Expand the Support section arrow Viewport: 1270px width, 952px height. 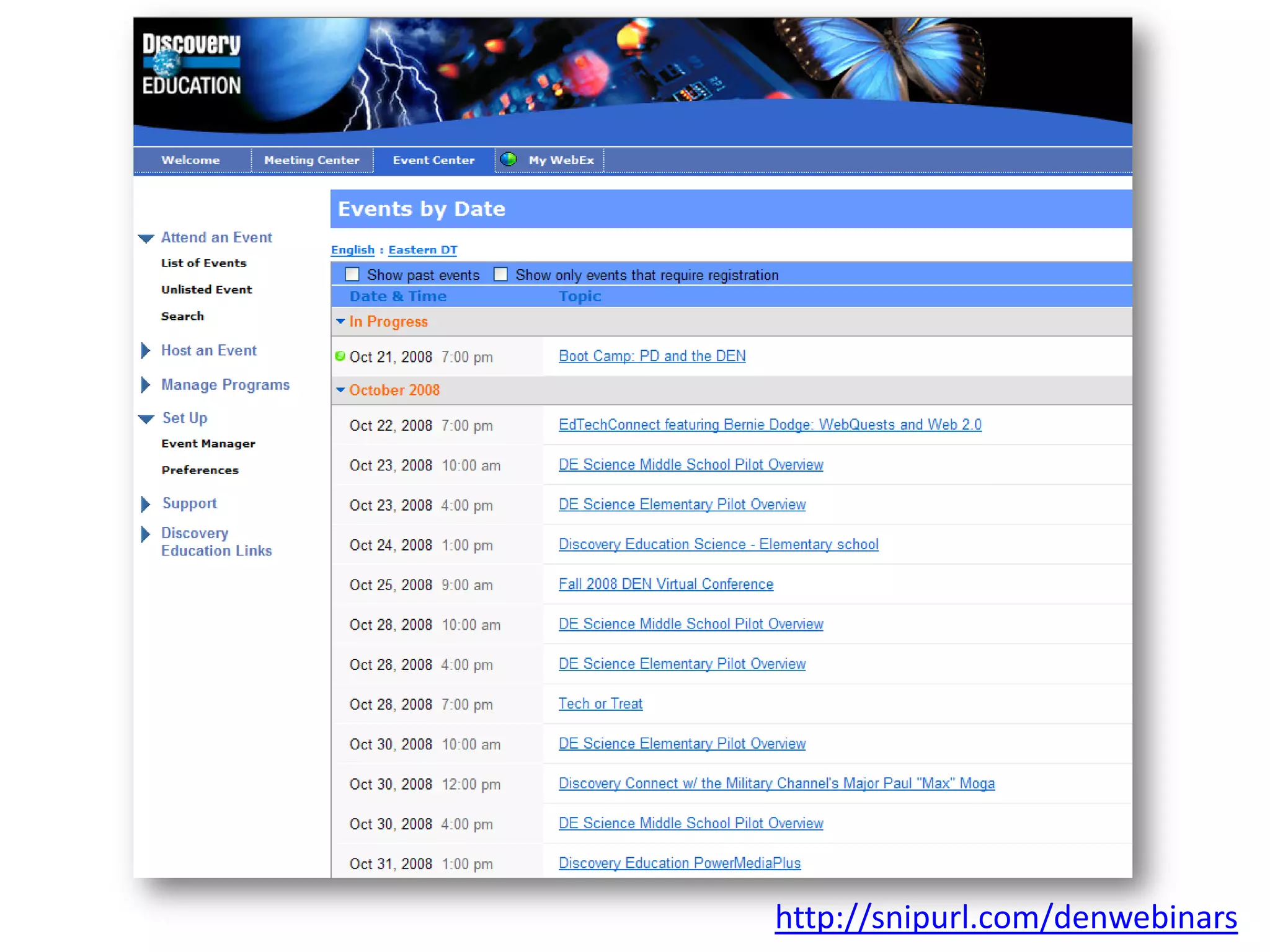pyautogui.click(x=146, y=504)
